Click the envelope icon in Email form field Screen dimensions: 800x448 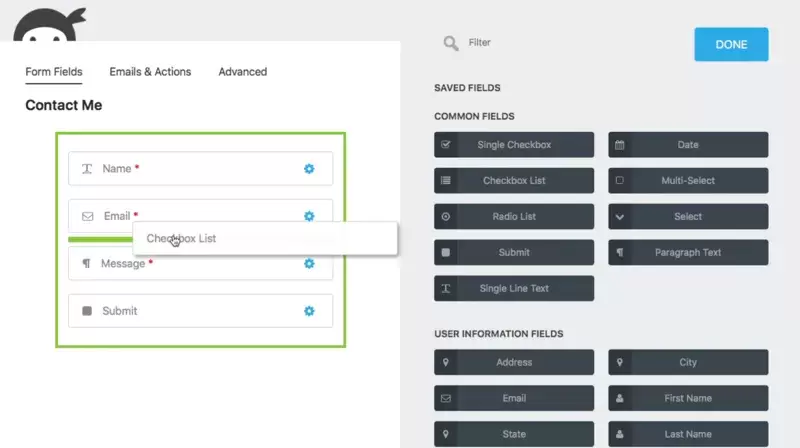pos(88,216)
